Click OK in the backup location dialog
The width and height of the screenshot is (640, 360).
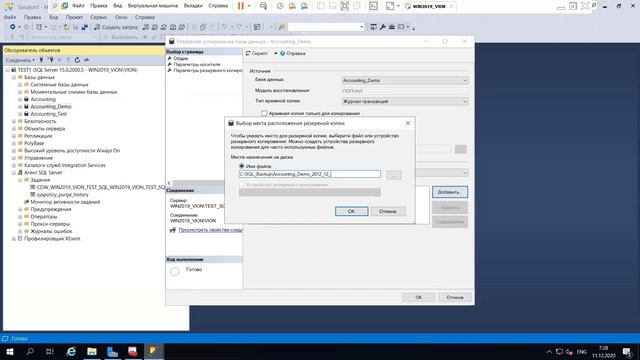point(351,211)
